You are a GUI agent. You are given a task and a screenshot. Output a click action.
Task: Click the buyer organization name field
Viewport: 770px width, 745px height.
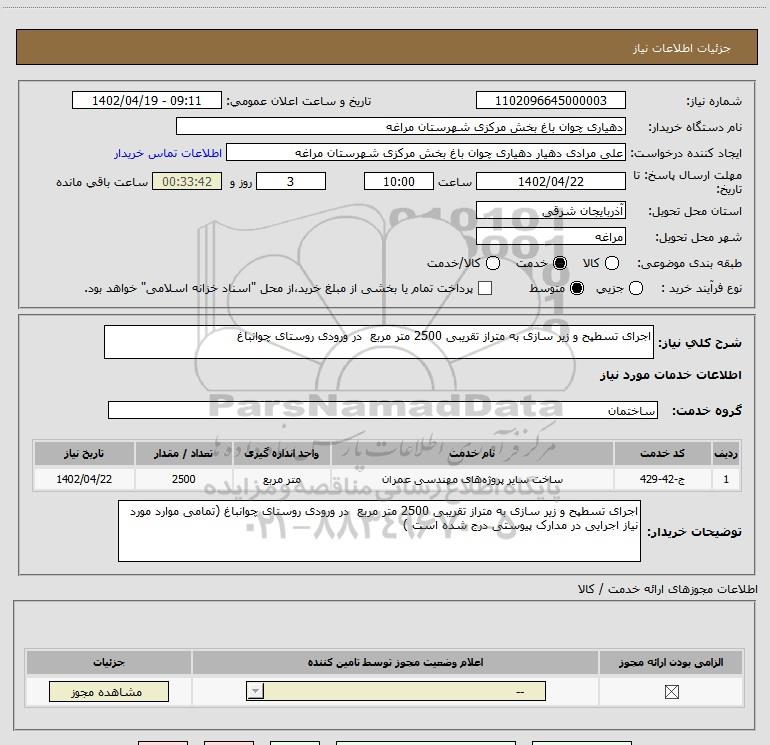[401, 127]
